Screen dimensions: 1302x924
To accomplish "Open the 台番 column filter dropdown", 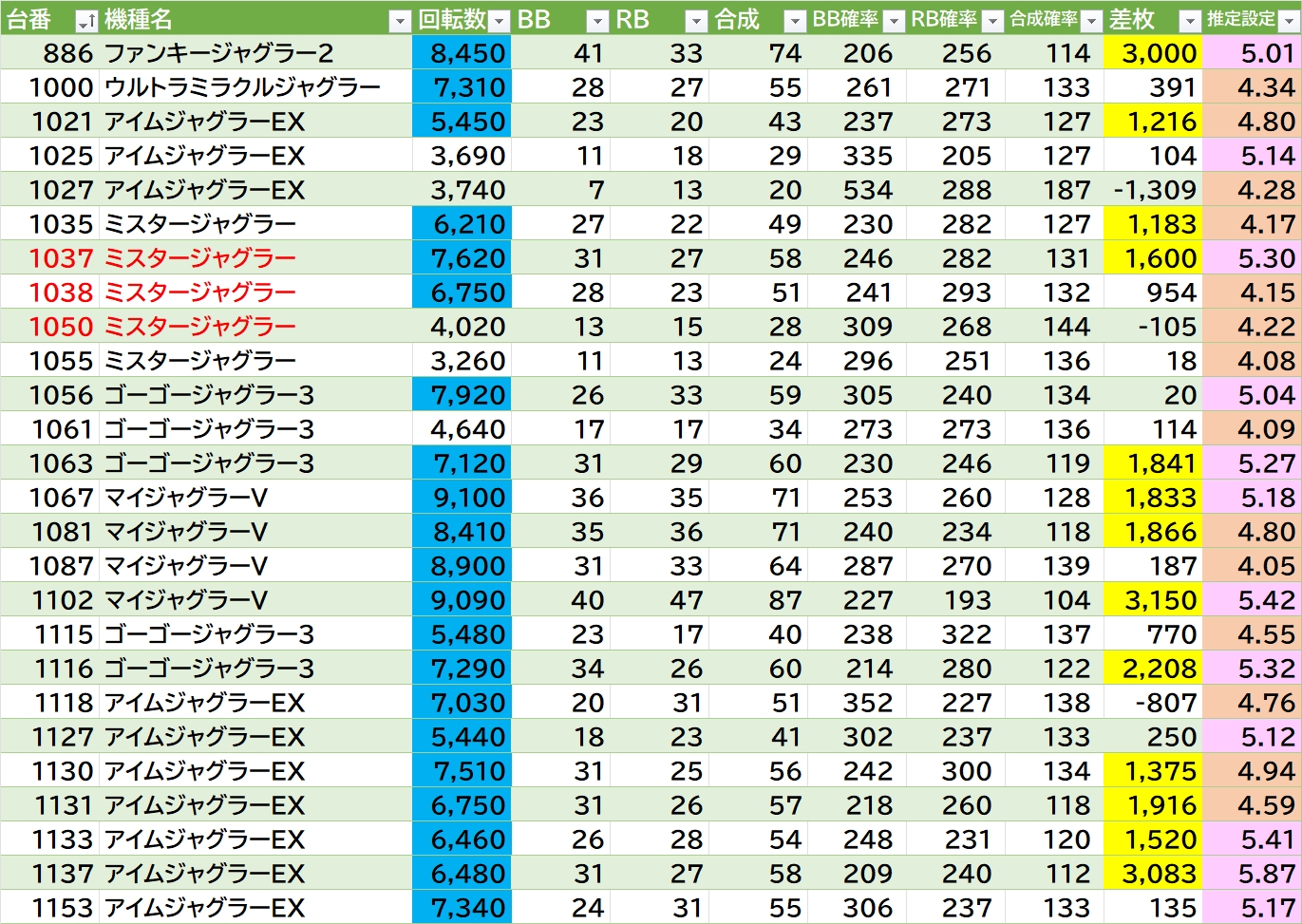I will pos(85,21).
